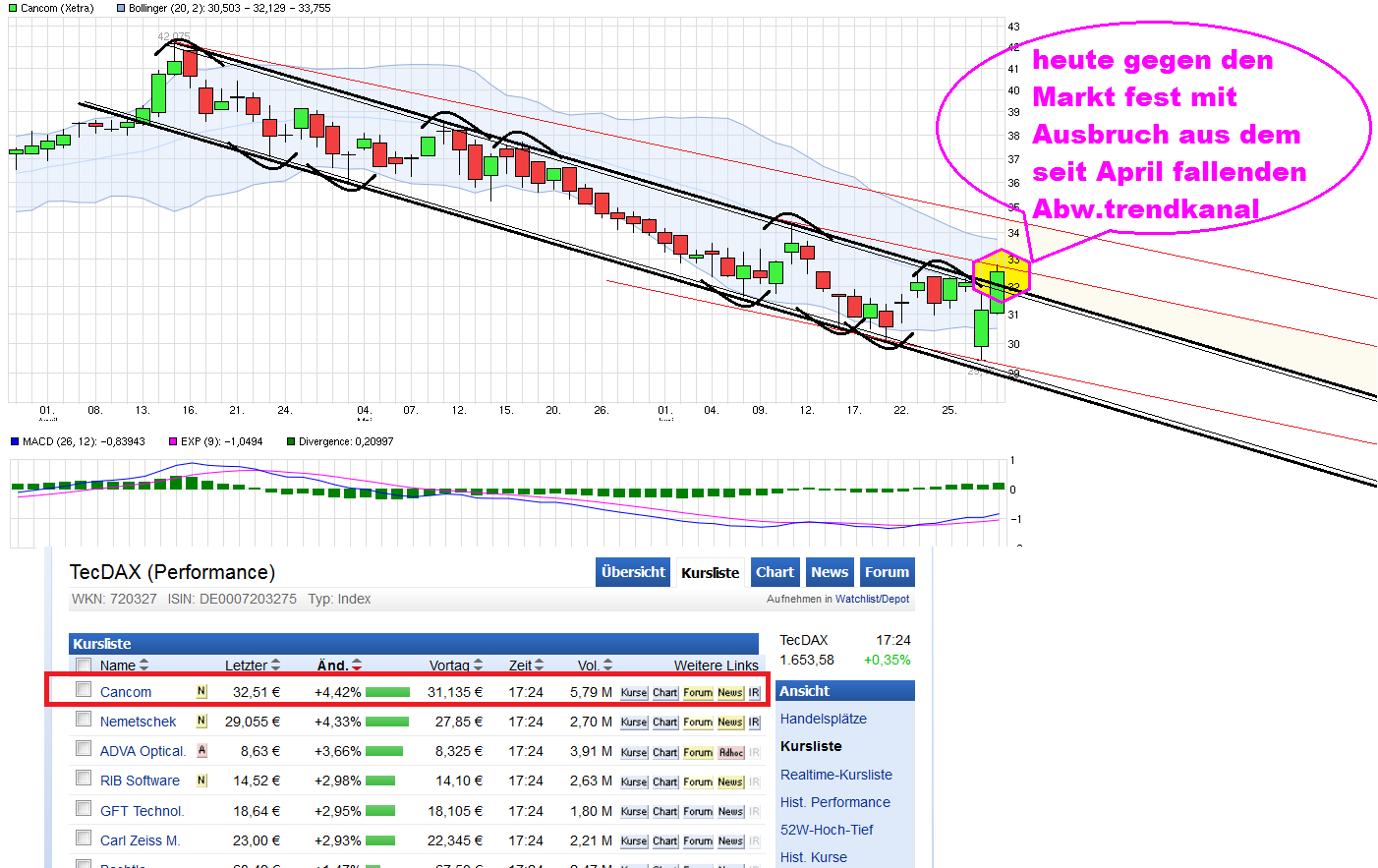Sort by the Änd. column arrows
Image resolution: width=1378 pixels, height=868 pixels.
[357, 665]
